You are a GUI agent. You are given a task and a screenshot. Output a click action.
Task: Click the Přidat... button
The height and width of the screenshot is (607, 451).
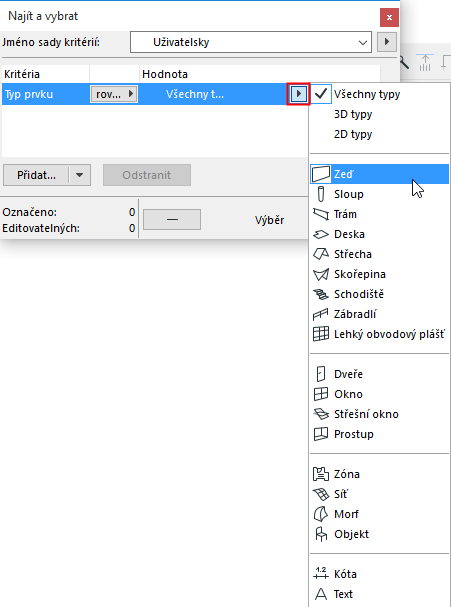tap(36, 175)
